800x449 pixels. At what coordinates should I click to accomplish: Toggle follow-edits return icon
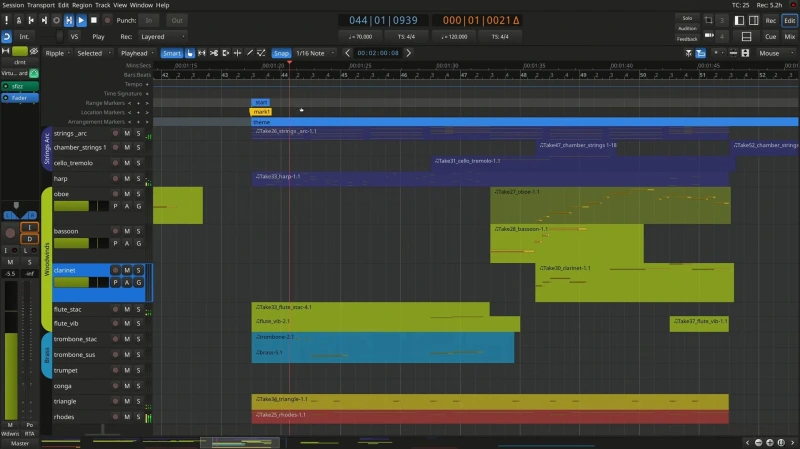(7, 37)
